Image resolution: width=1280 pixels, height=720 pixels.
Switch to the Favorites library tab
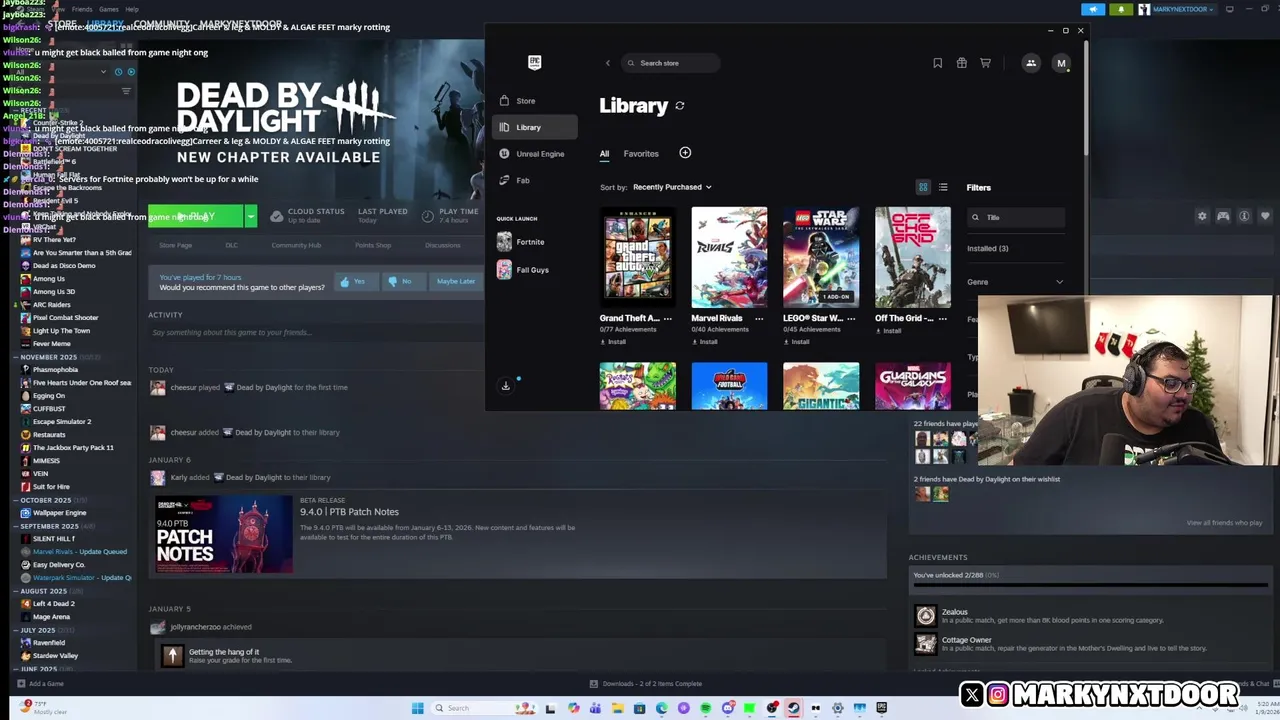pyautogui.click(x=641, y=154)
